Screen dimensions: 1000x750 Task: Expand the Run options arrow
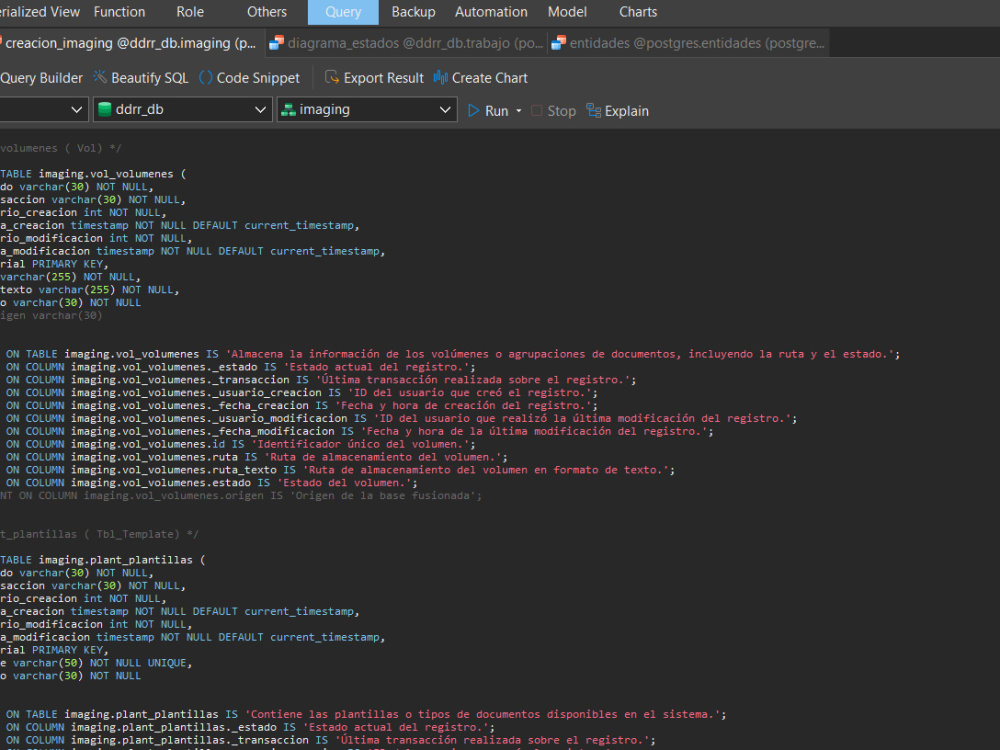tap(518, 111)
